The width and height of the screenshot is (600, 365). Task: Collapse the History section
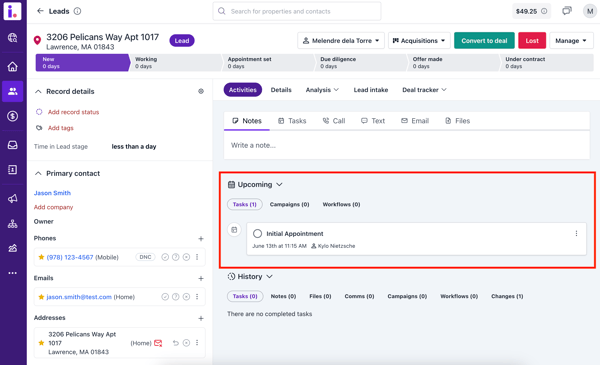[x=269, y=276]
